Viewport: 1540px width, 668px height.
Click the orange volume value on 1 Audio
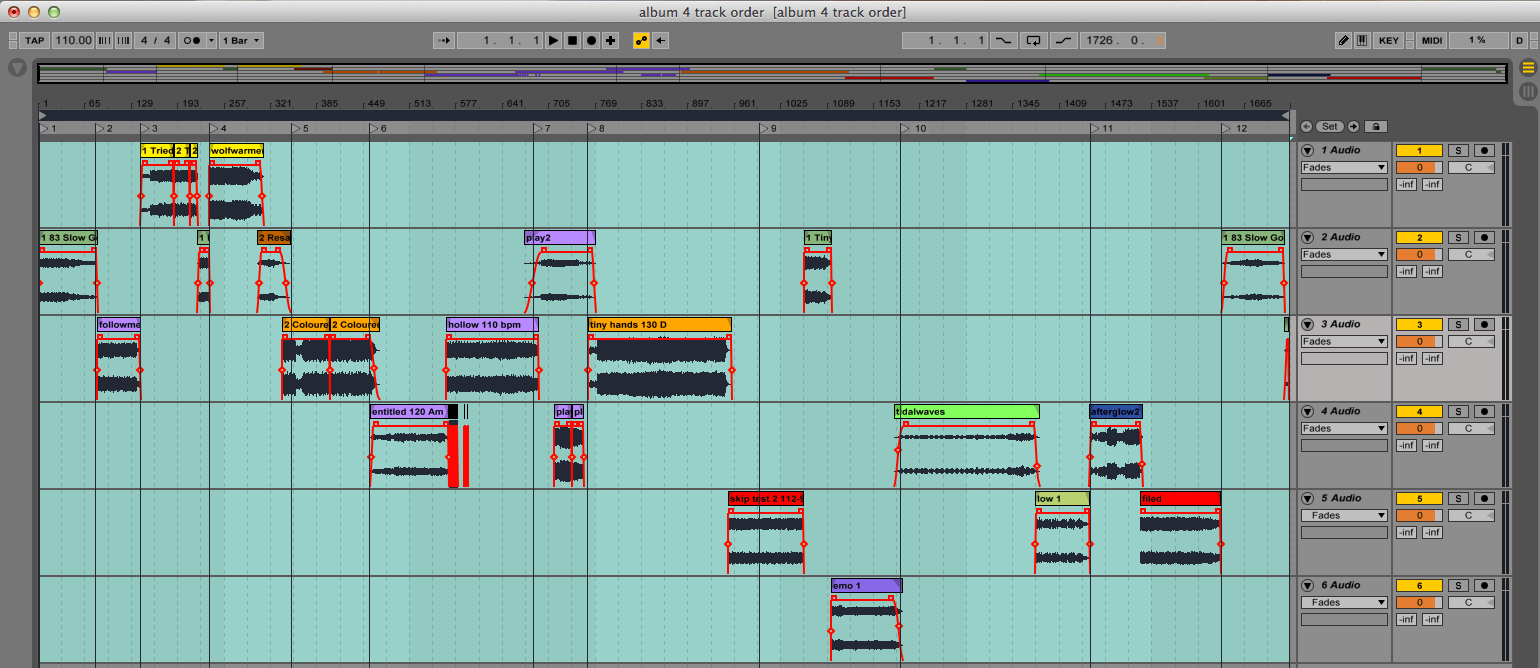coord(1419,167)
